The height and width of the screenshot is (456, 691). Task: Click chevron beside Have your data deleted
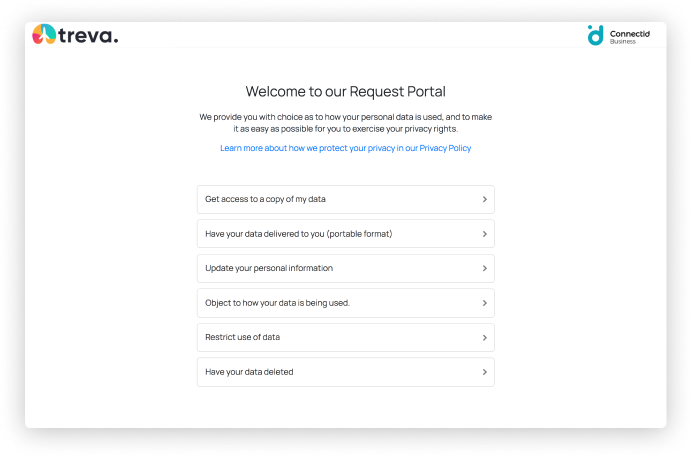click(x=484, y=372)
